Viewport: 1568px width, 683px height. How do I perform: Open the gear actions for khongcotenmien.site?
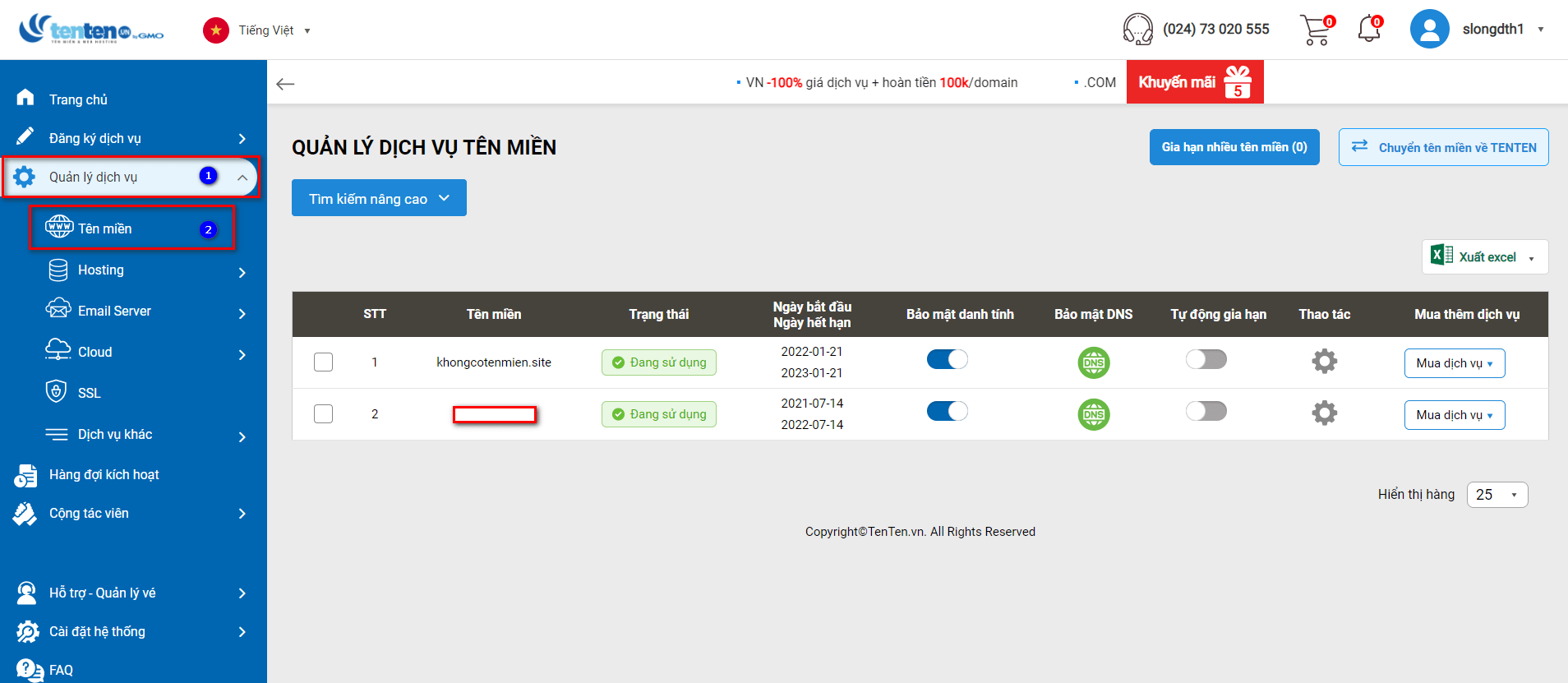click(1324, 362)
